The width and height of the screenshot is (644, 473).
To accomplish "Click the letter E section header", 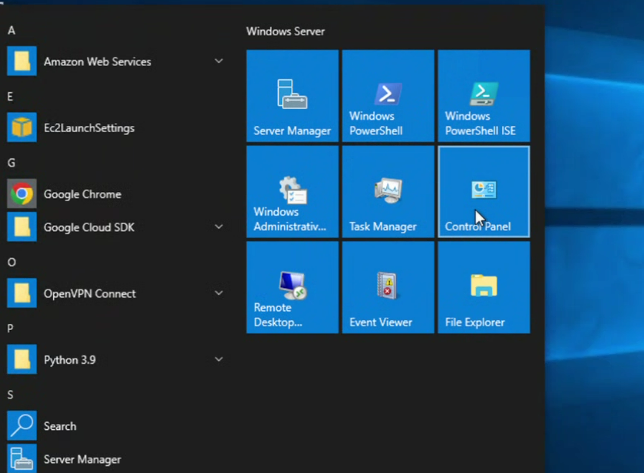I will point(10,96).
